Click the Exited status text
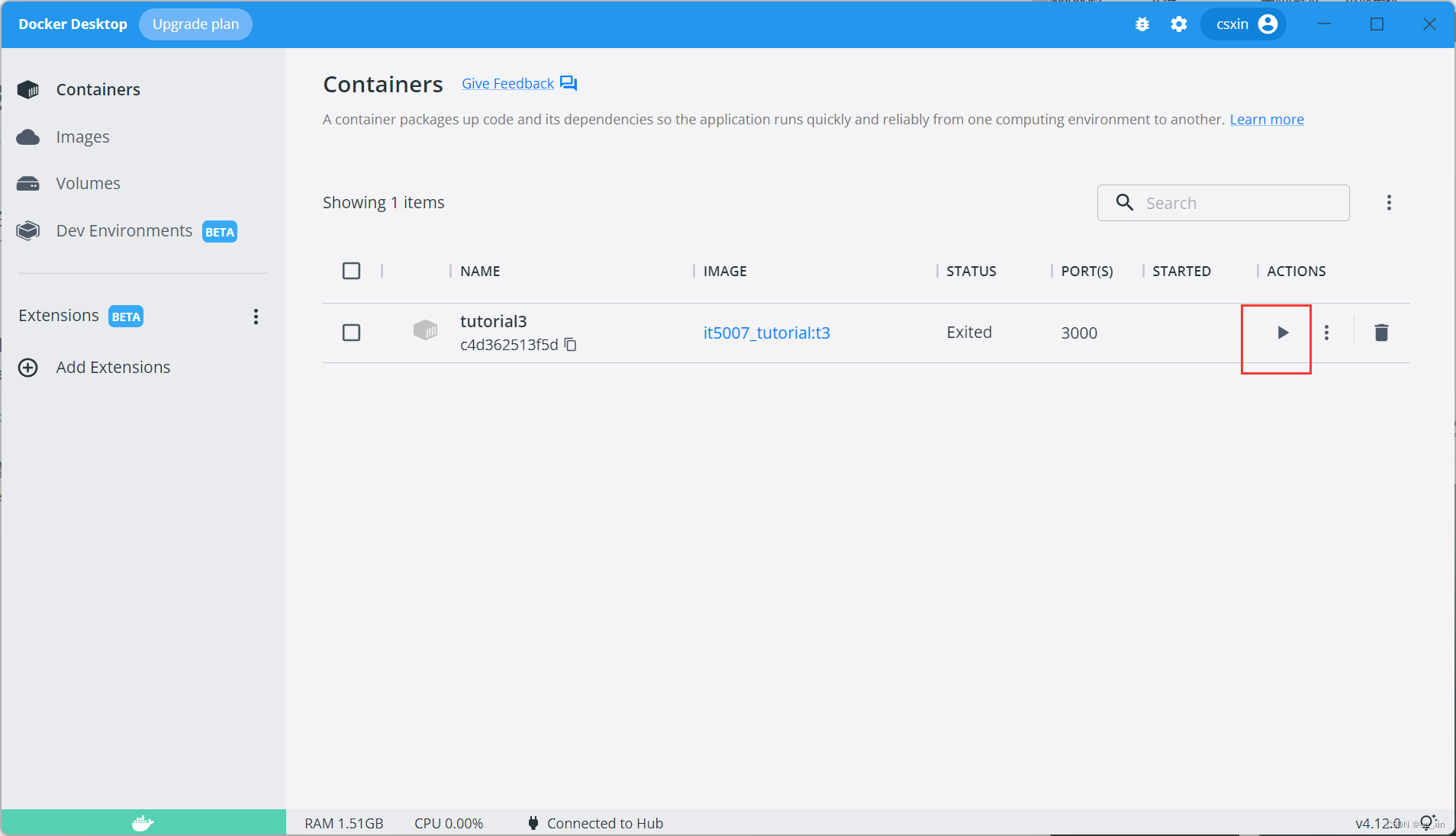Screen dimensions: 1456x836 coord(969,333)
